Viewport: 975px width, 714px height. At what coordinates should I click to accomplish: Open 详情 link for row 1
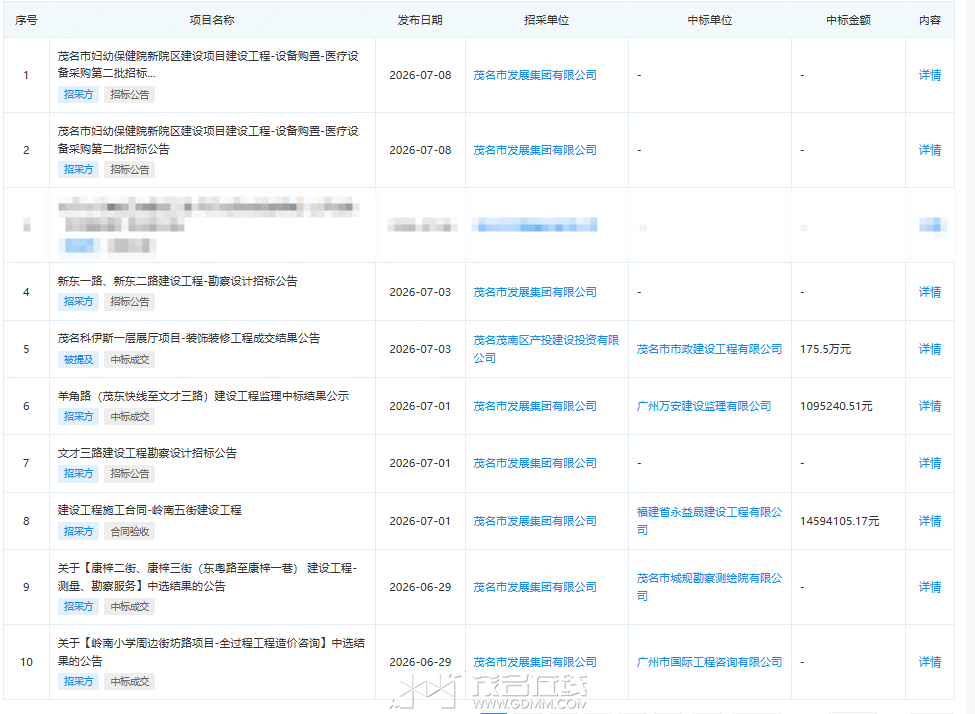click(930, 75)
